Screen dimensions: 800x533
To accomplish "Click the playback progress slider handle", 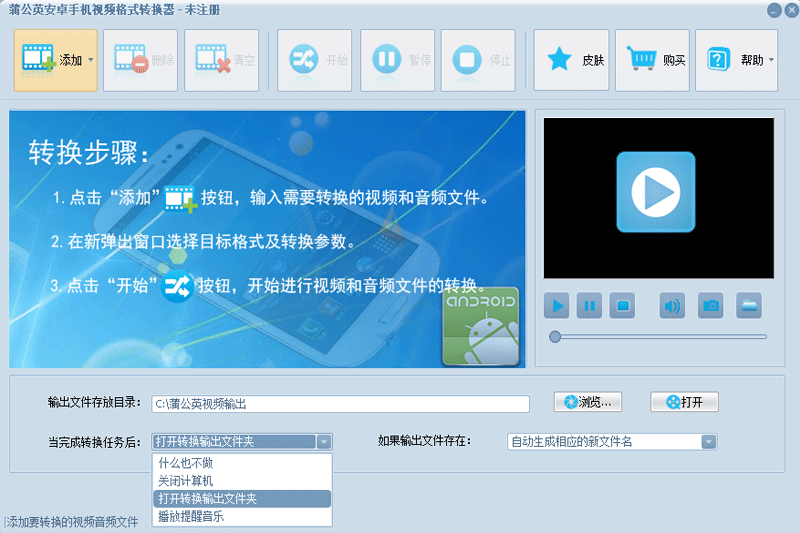I will coord(555,337).
